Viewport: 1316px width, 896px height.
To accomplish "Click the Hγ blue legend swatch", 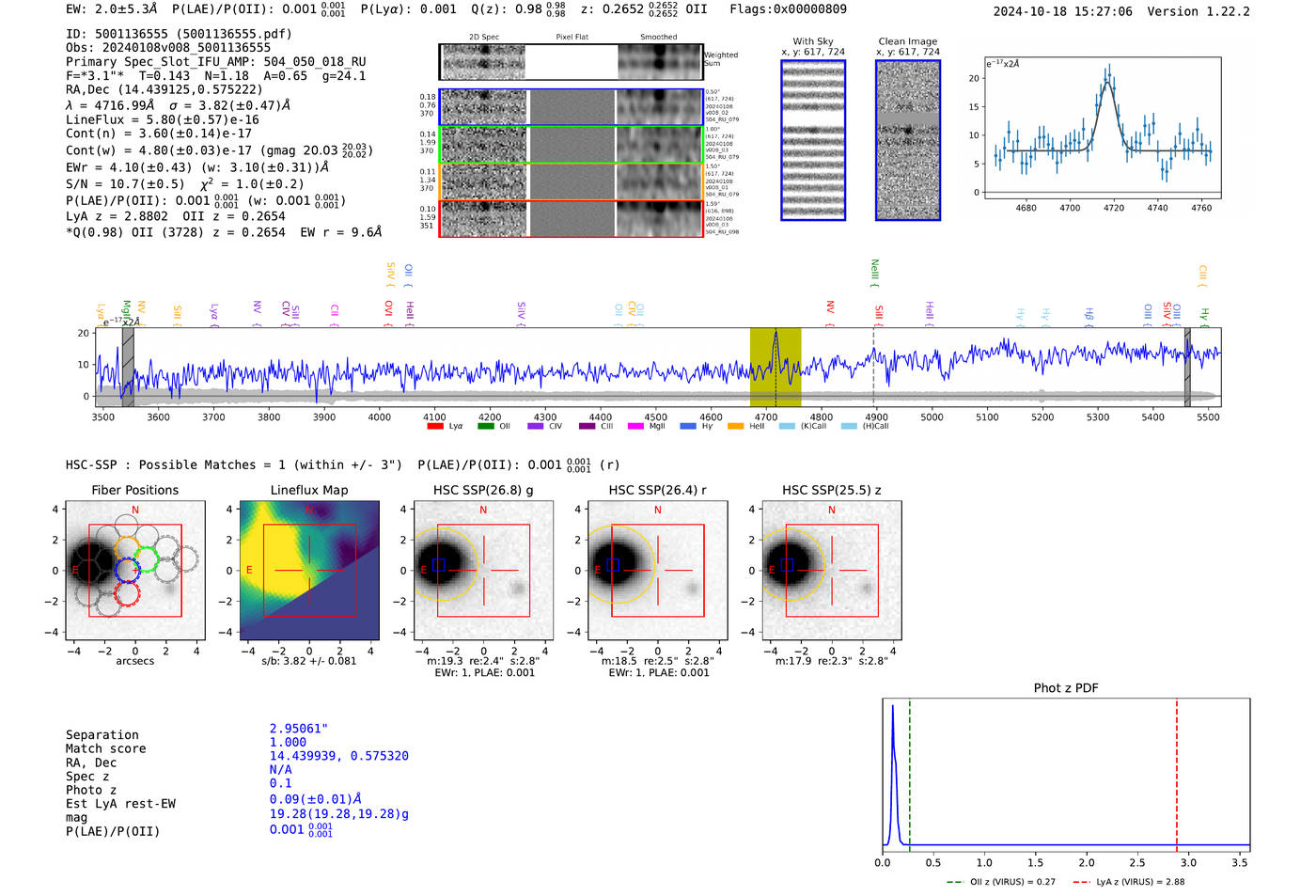I will click(x=688, y=427).
